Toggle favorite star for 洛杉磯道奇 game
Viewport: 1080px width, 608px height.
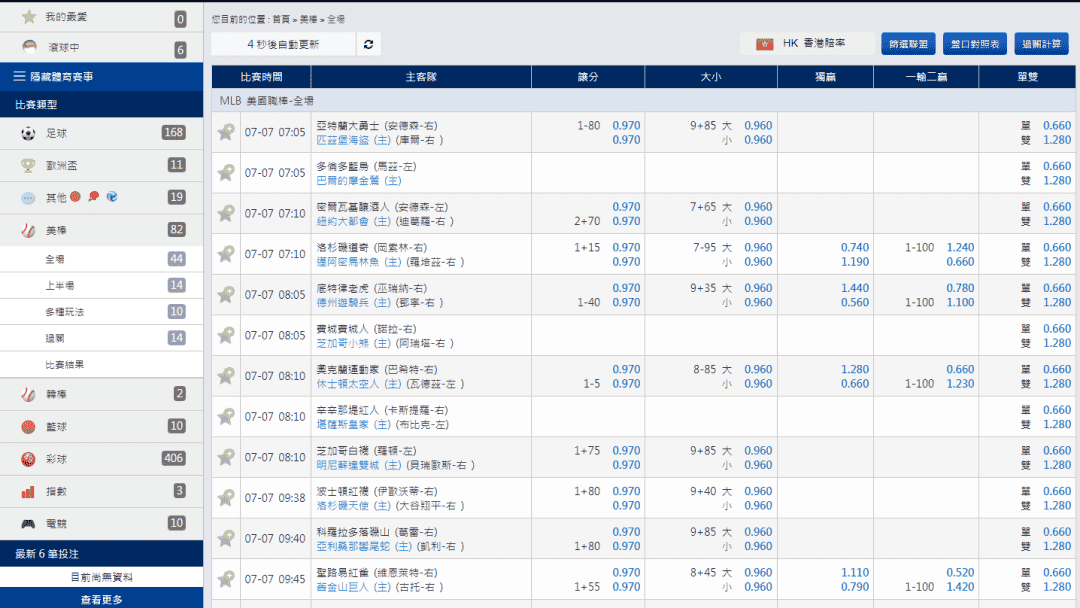pyautogui.click(x=226, y=254)
